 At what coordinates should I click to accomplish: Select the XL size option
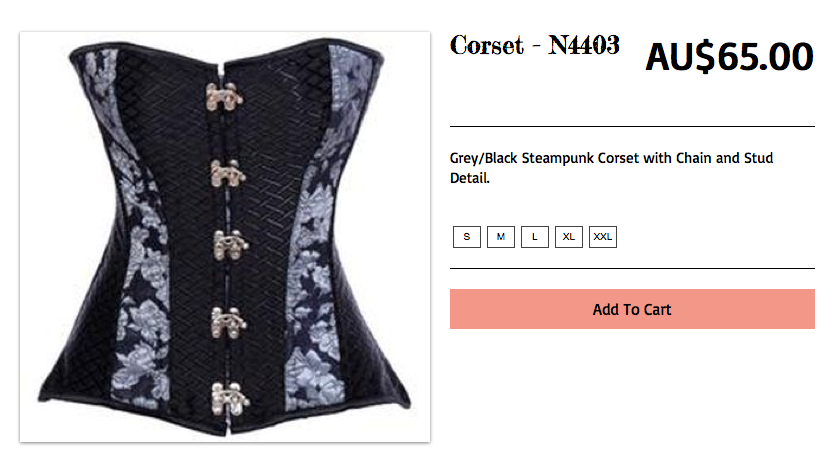[x=569, y=237]
